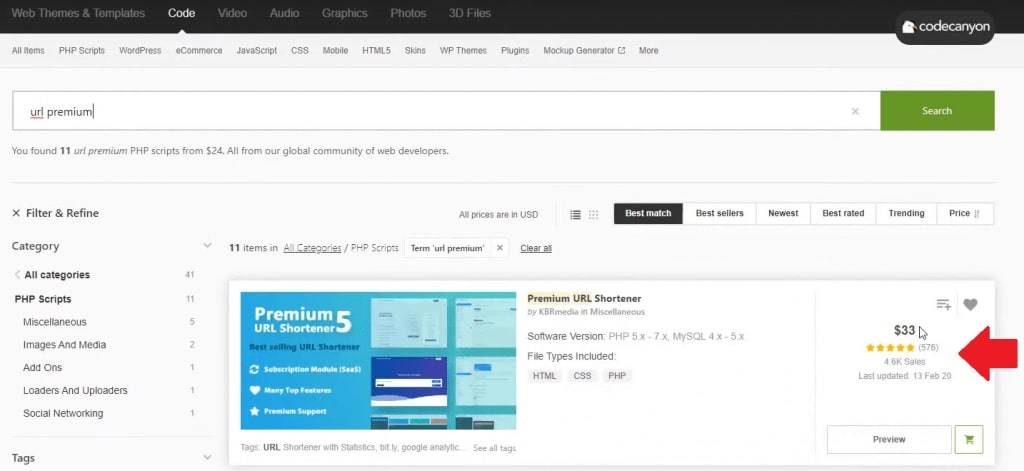Sort by Newest
This screenshot has height=471, width=1024.
pyautogui.click(x=783, y=214)
